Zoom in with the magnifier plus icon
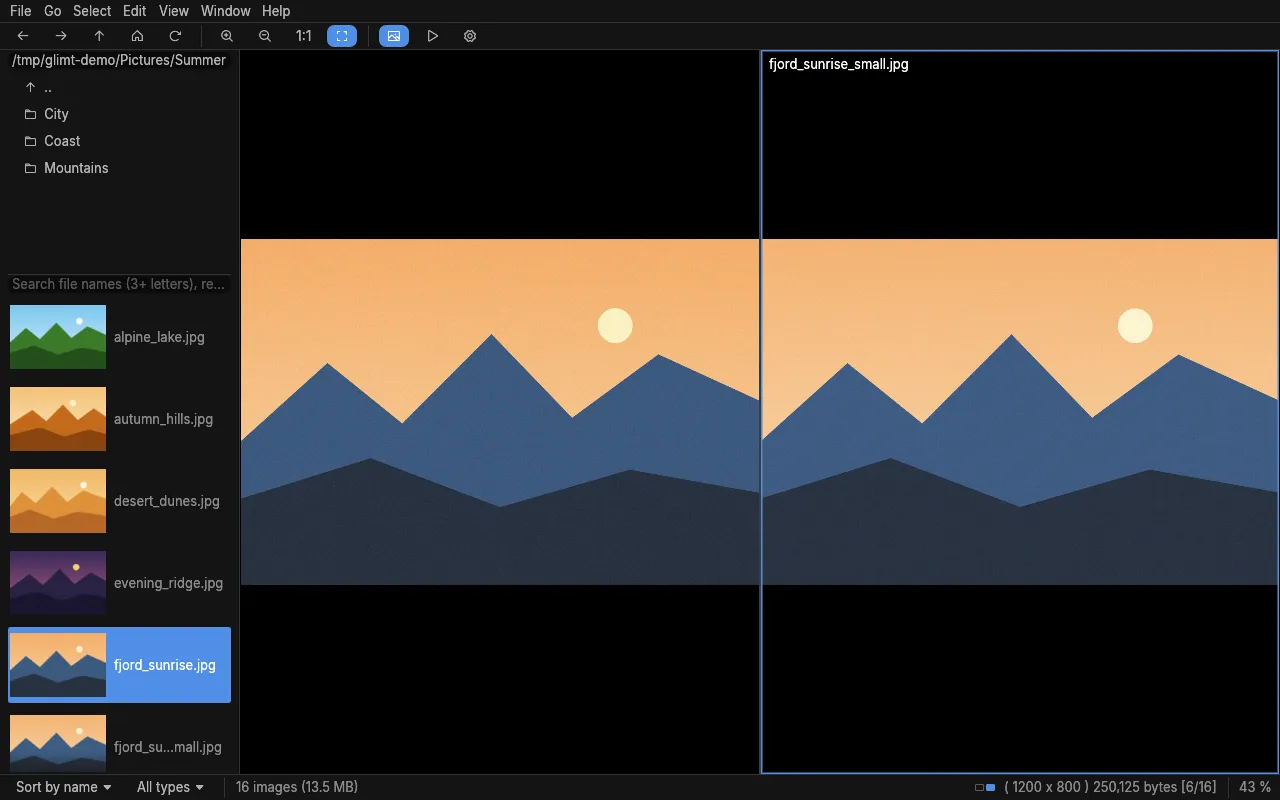The width and height of the screenshot is (1280, 800). [x=227, y=36]
